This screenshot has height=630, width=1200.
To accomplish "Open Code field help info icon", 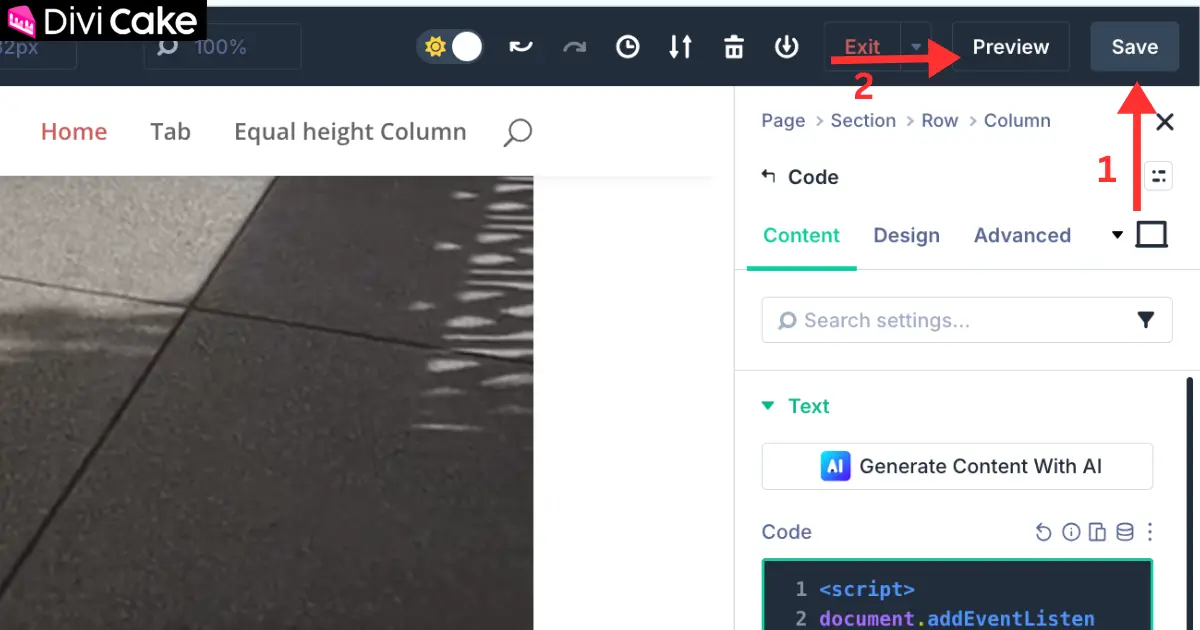I will pos(1071,532).
